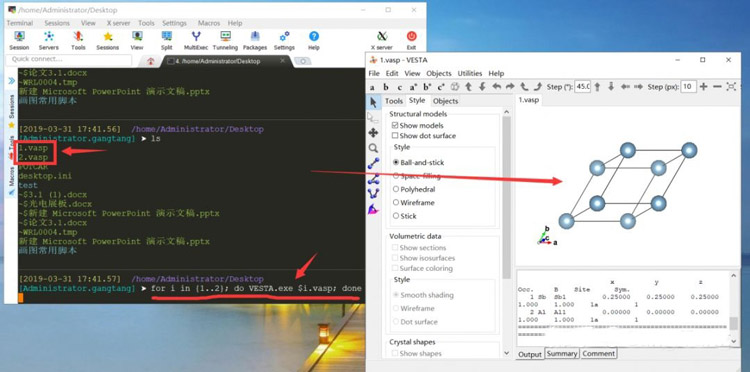Click the zoom-in plus icon in VESTA toolbar
750x372 pixels.
(x=703, y=87)
